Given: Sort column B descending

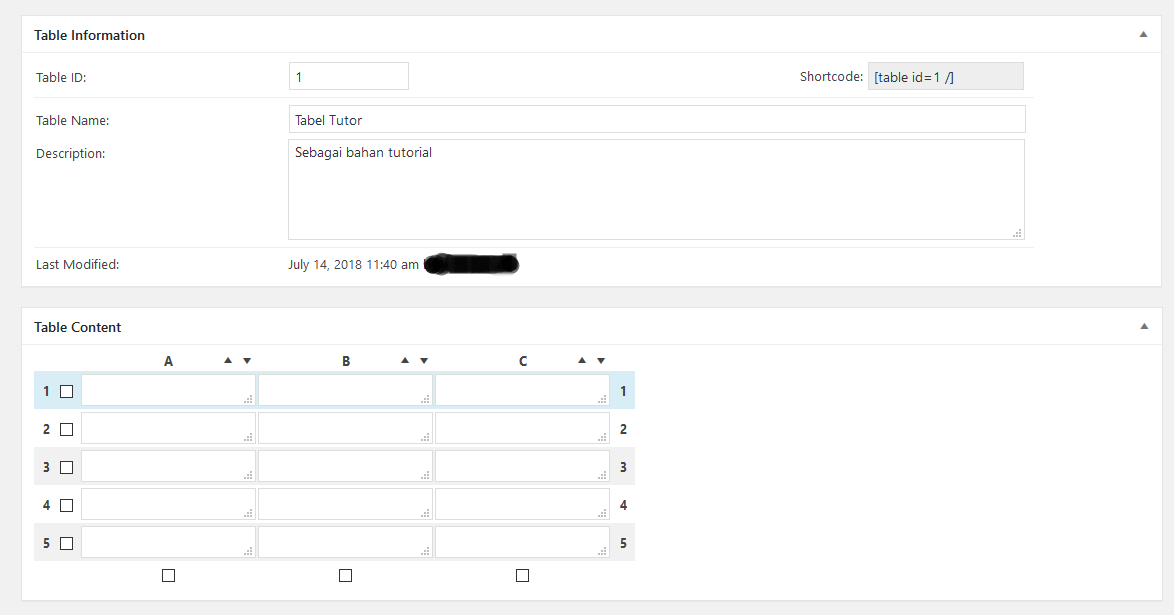Looking at the screenshot, I should pyautogui.click(x=423, y=360).
